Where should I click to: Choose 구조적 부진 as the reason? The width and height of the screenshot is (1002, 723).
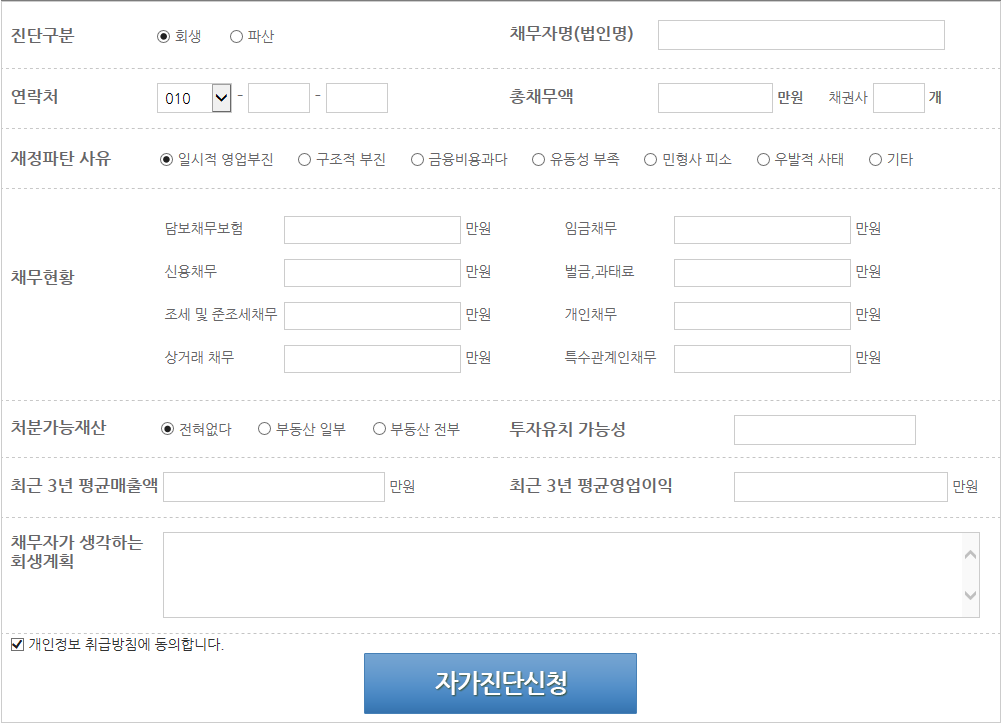pos(305,160)
